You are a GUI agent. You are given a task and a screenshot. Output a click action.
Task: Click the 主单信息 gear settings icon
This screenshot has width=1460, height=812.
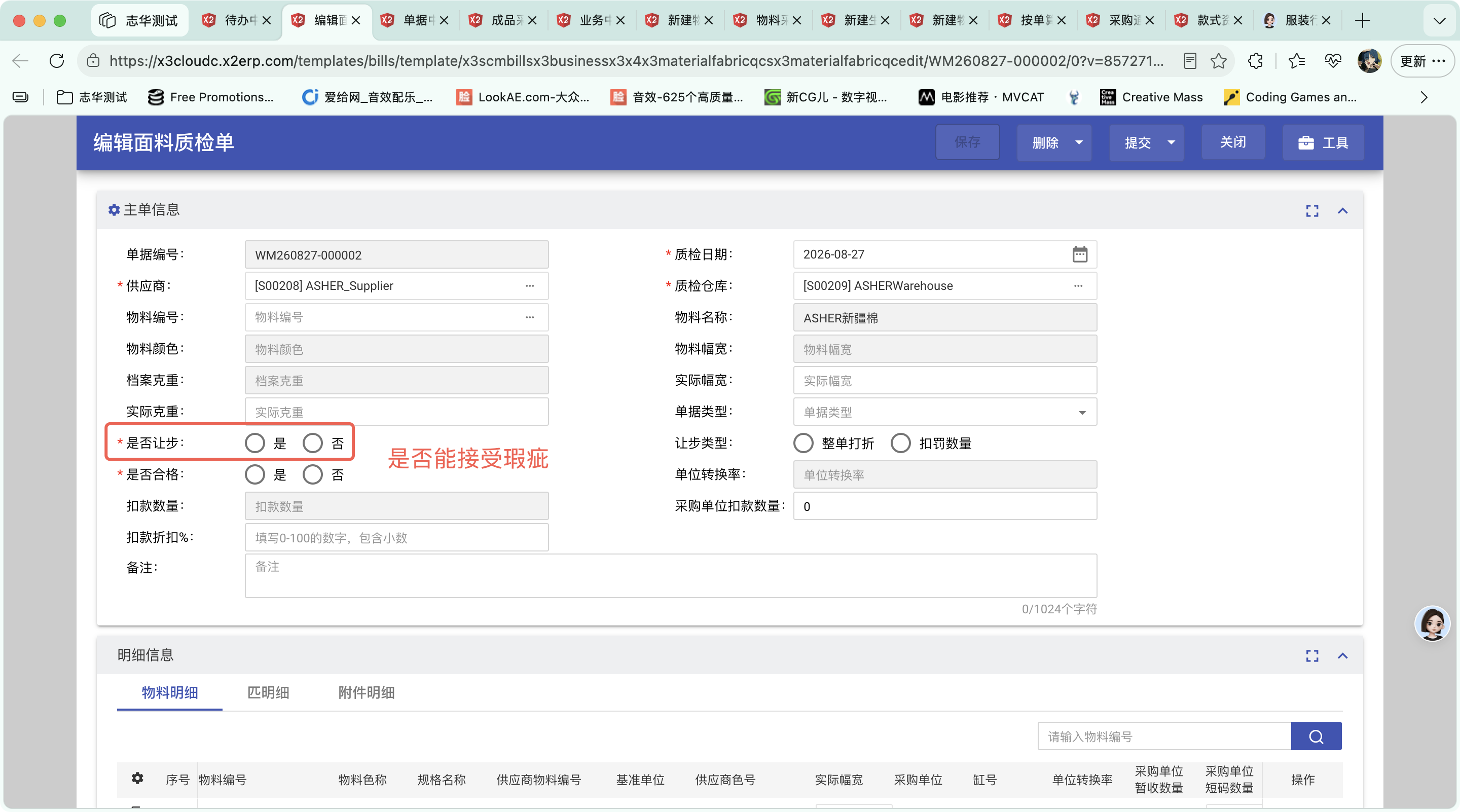coord(114,210)
